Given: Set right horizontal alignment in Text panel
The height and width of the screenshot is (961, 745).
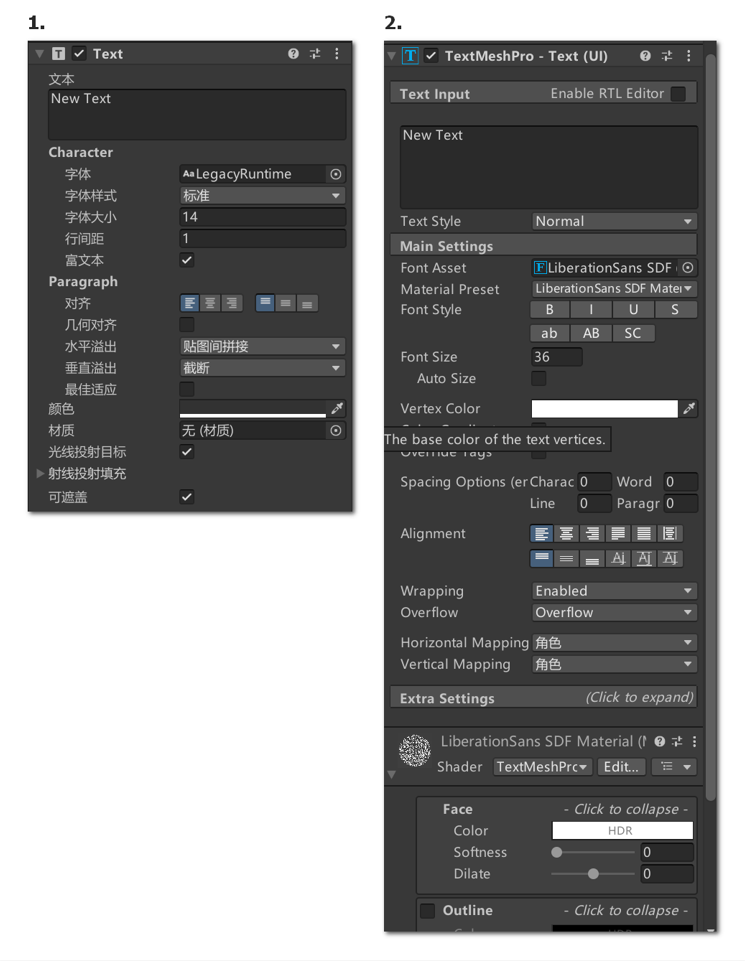Looking at the screenshot, I should 231,303.
